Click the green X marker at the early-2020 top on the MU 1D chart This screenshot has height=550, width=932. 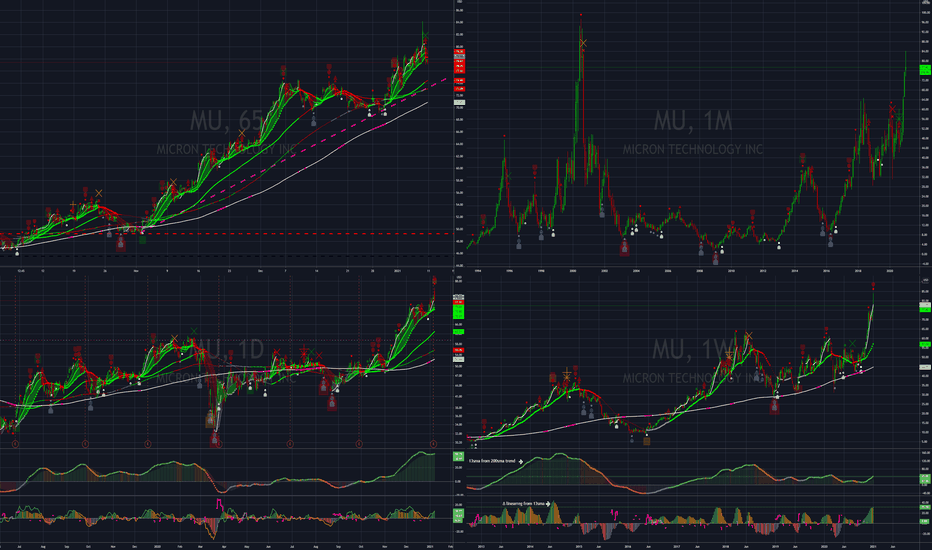[x=194, y=331]
